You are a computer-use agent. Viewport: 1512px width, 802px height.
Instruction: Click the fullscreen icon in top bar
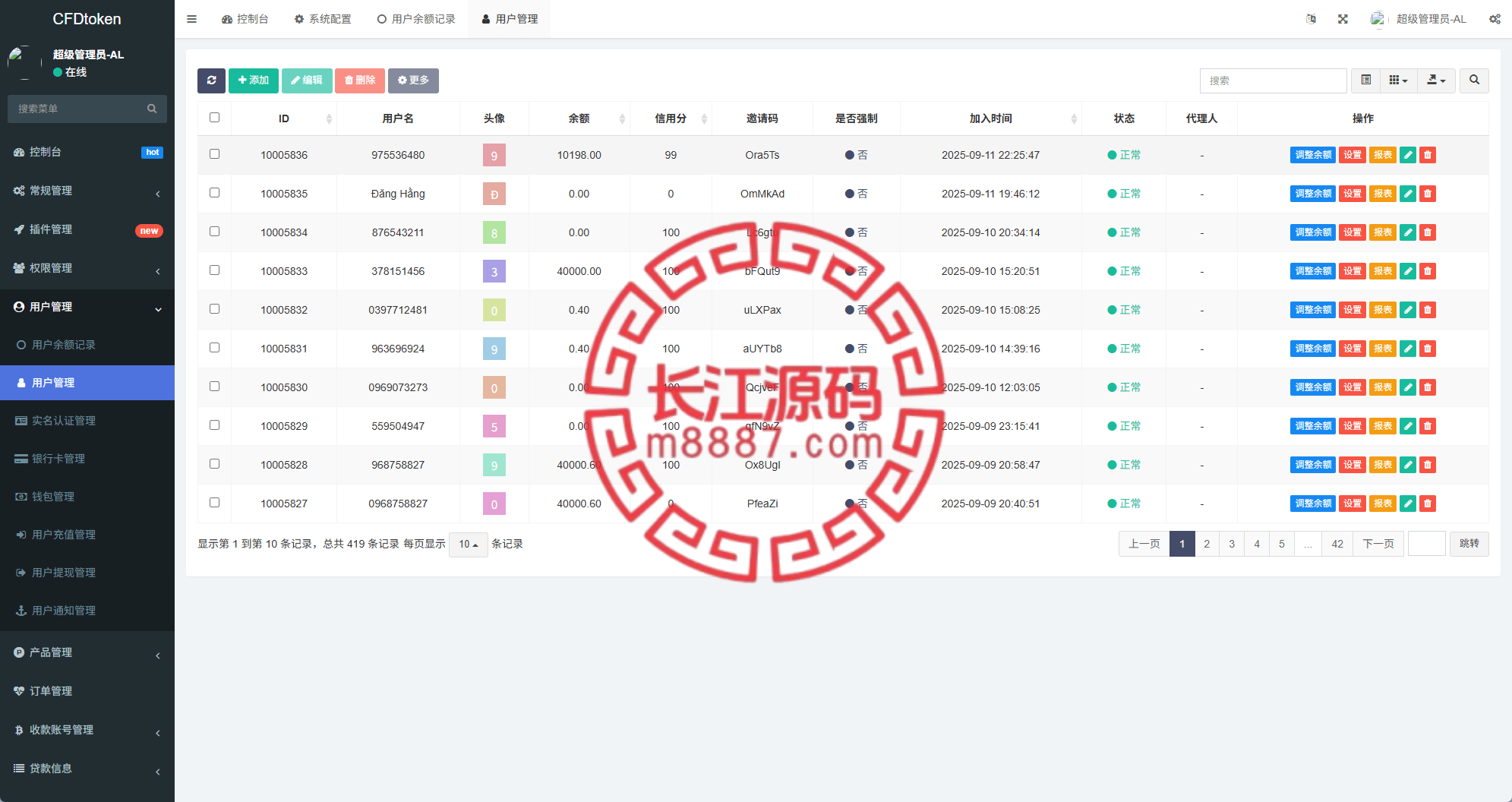click(x=1343, y=19)
